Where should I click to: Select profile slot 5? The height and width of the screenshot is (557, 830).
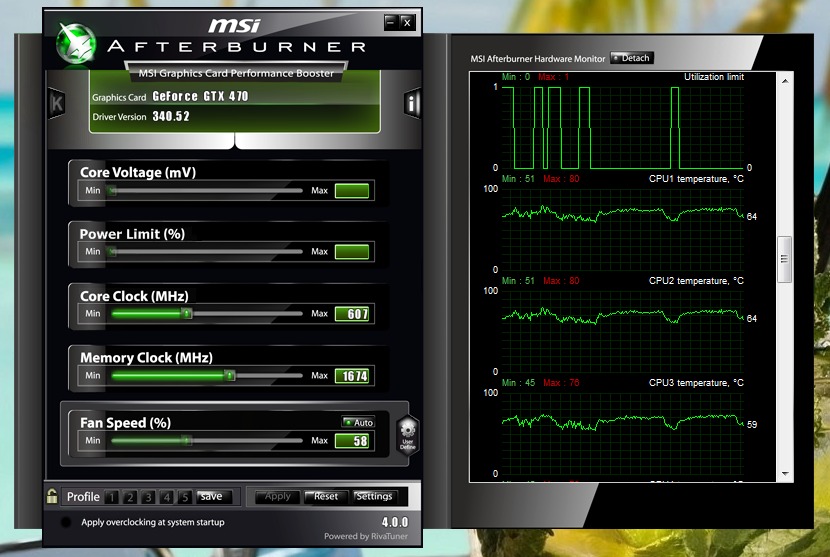click(185, 497)
